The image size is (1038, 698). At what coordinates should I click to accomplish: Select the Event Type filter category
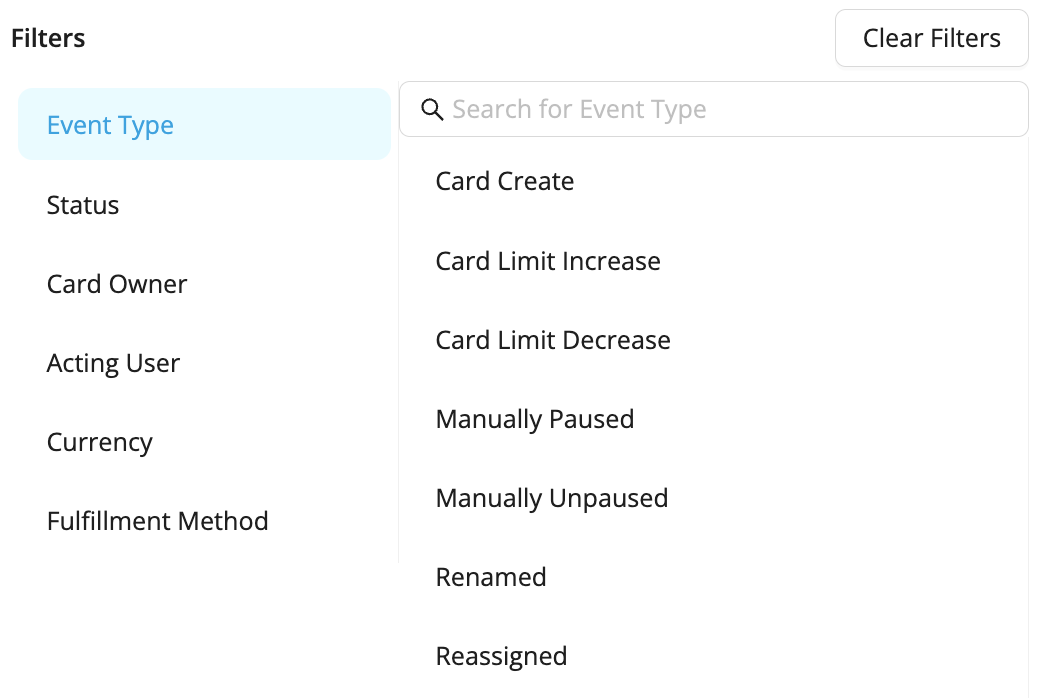tap(205, 125)
